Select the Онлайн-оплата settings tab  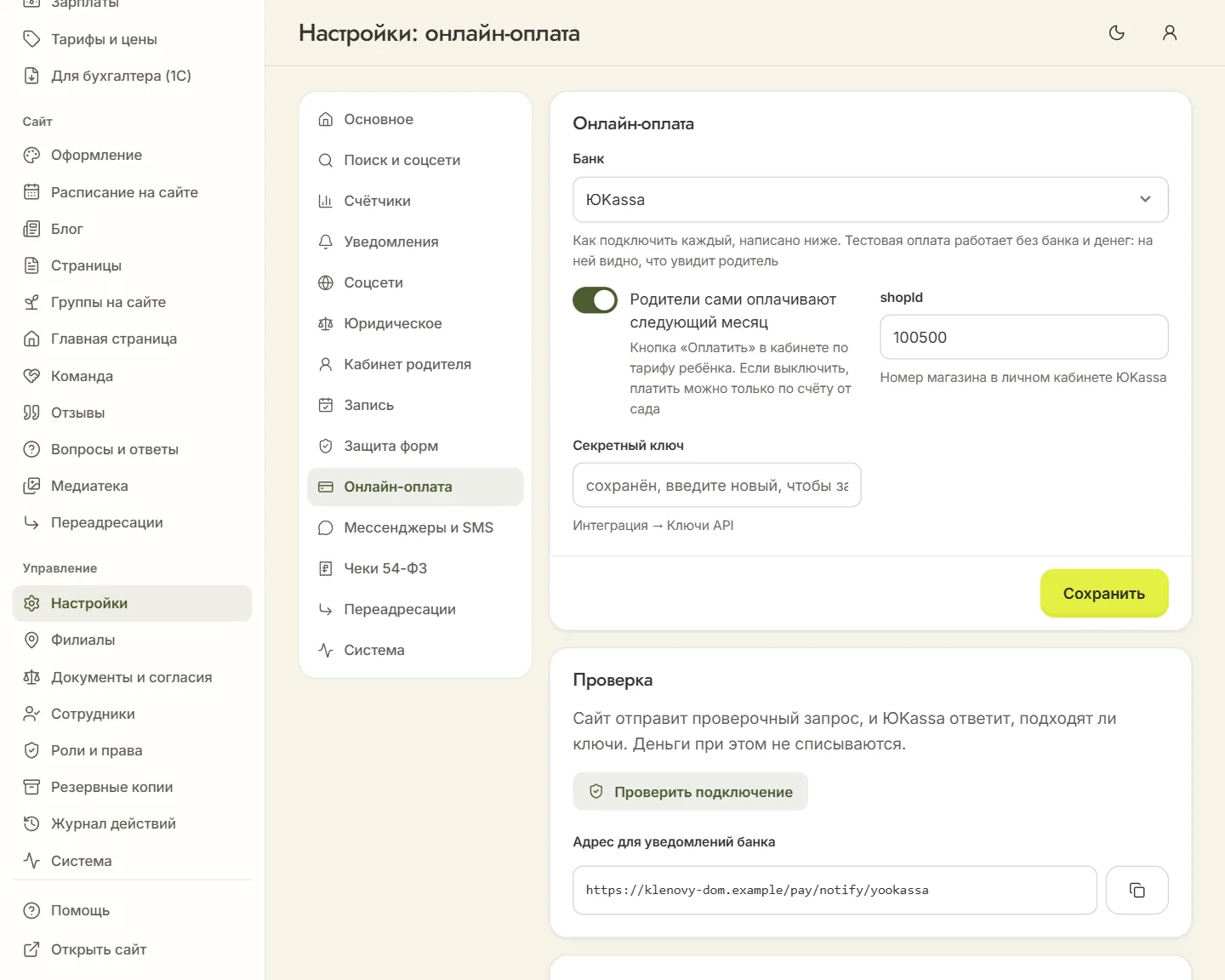[415, 487]
